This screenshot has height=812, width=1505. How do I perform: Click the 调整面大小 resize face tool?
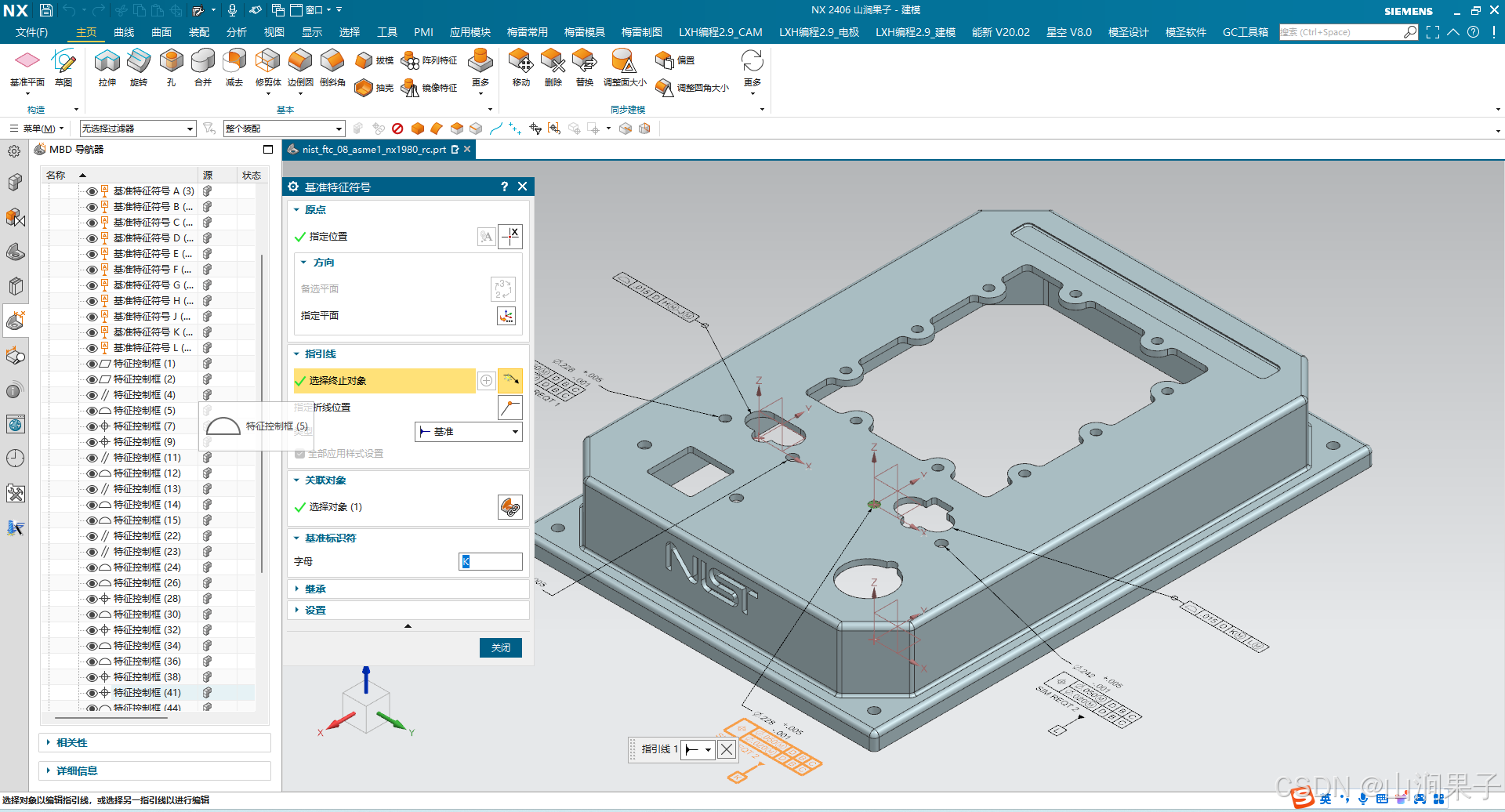point(625,67)
